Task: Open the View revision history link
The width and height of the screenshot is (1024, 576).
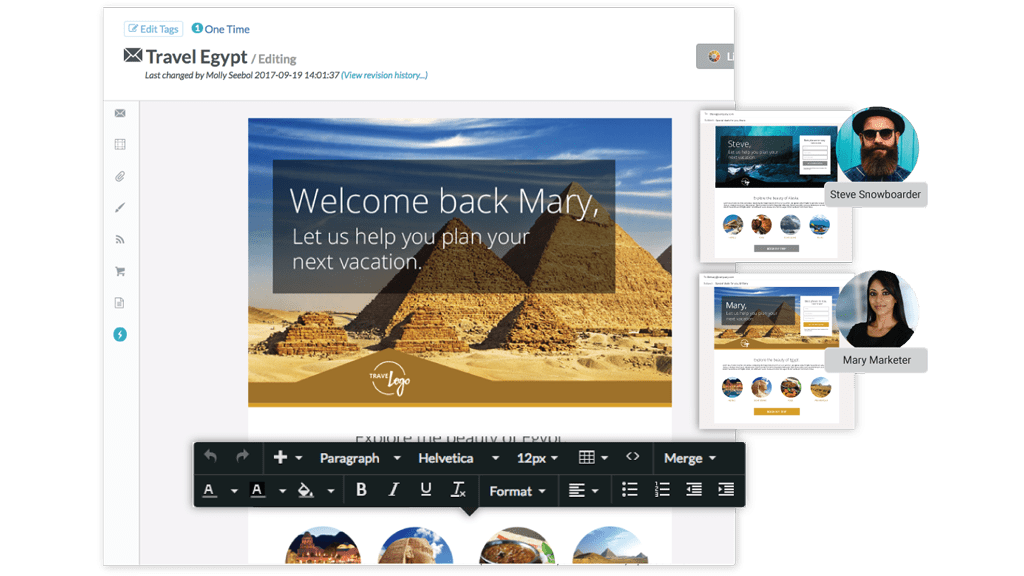Action: pos(384,75)
